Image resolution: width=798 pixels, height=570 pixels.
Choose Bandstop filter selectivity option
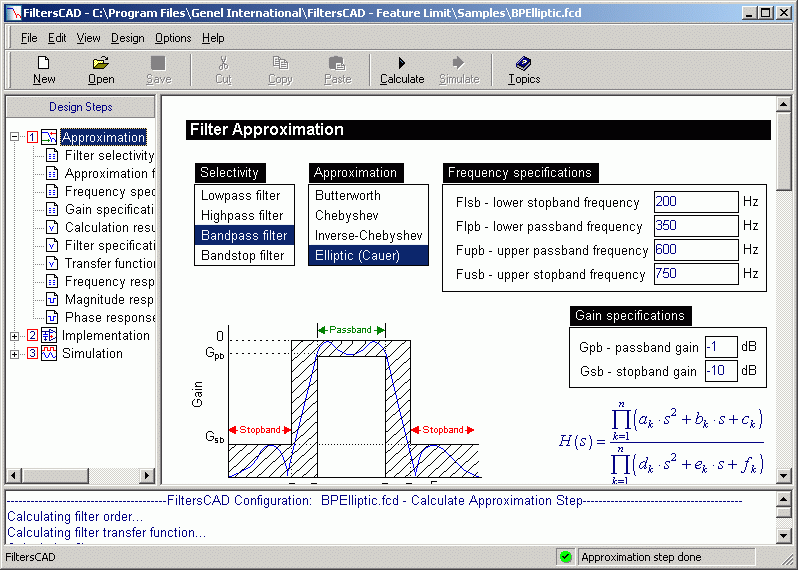click(x=244, y=255)
